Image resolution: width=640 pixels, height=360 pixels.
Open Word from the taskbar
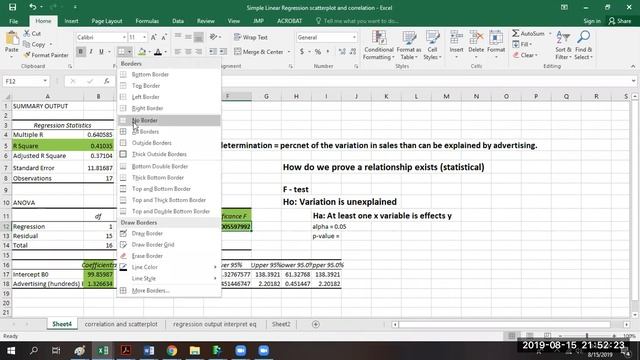[149, 351]
